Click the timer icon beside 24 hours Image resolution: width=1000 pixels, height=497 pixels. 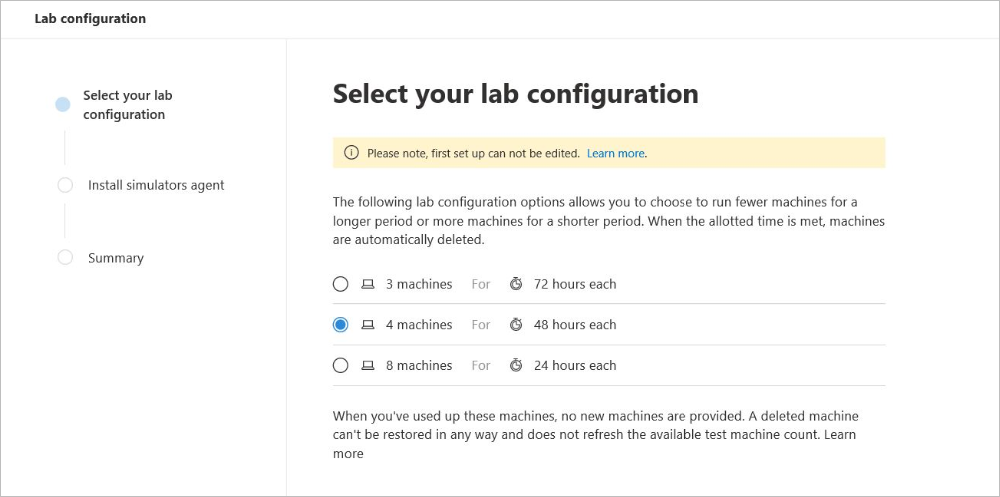[516, 366]
